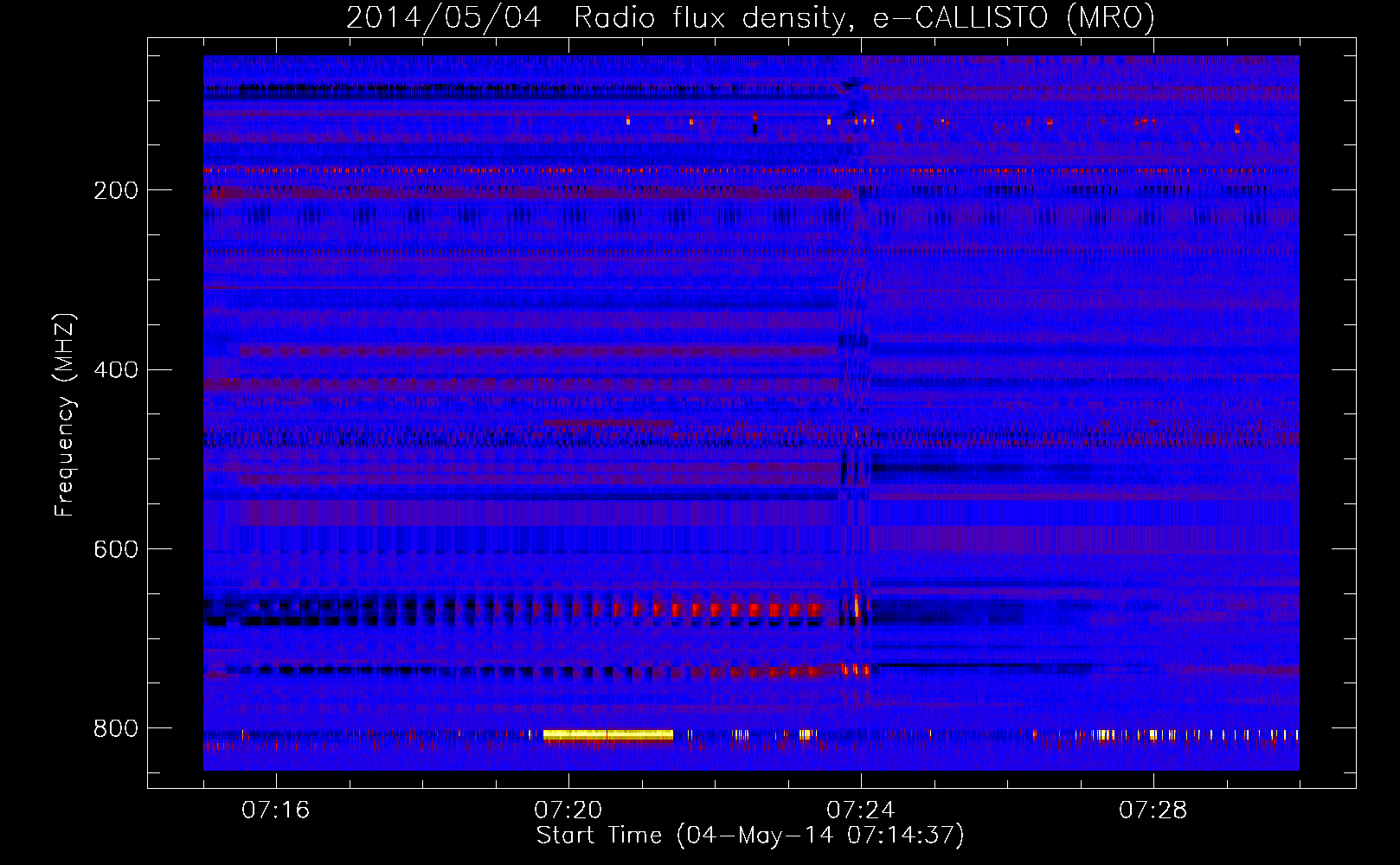Click the '07:24' time label
This screenshot has width=1400, height=865.
pyautogui.click(x=861, y=811)
